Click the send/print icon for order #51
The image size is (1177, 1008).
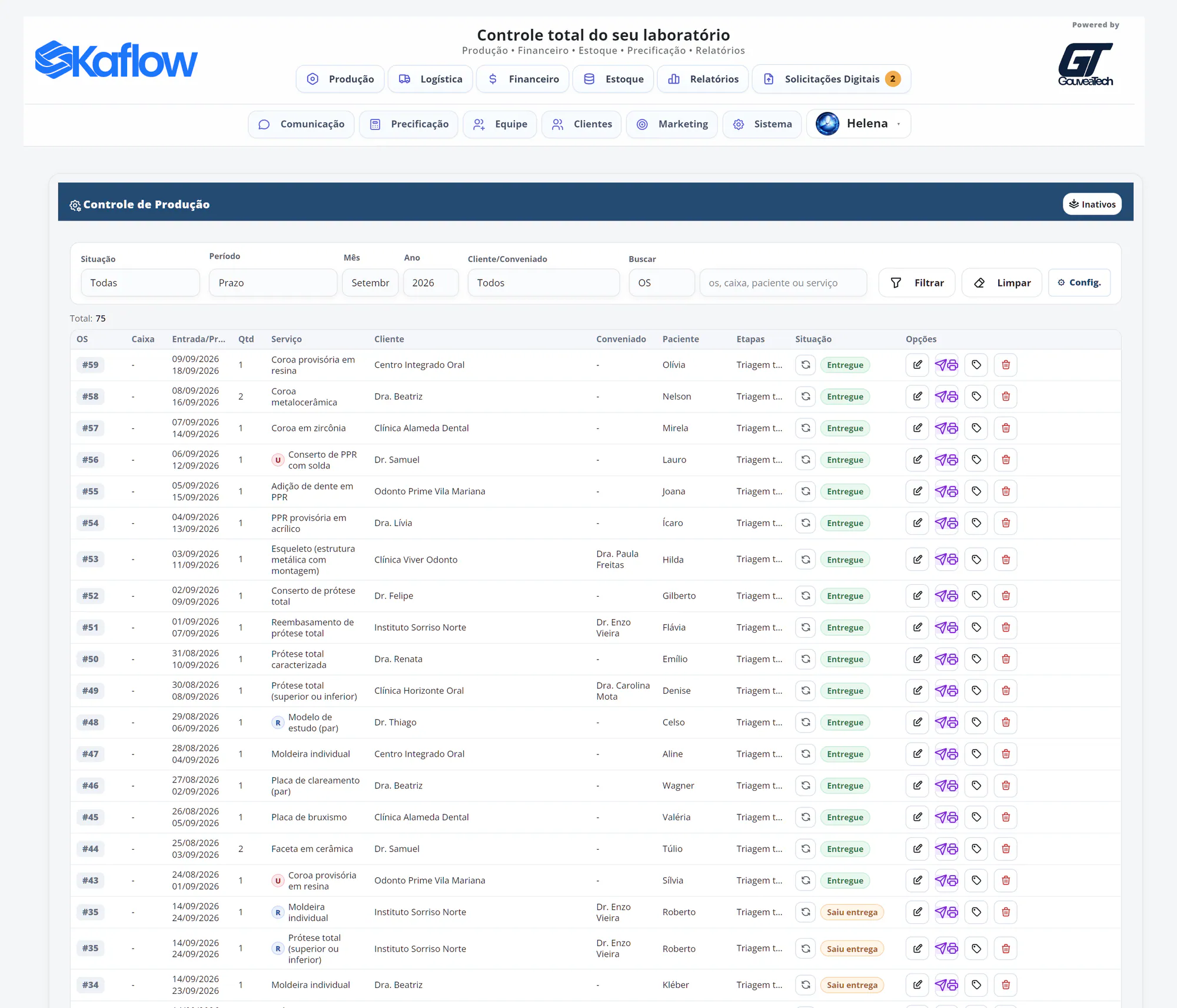(x=946, y=628)
